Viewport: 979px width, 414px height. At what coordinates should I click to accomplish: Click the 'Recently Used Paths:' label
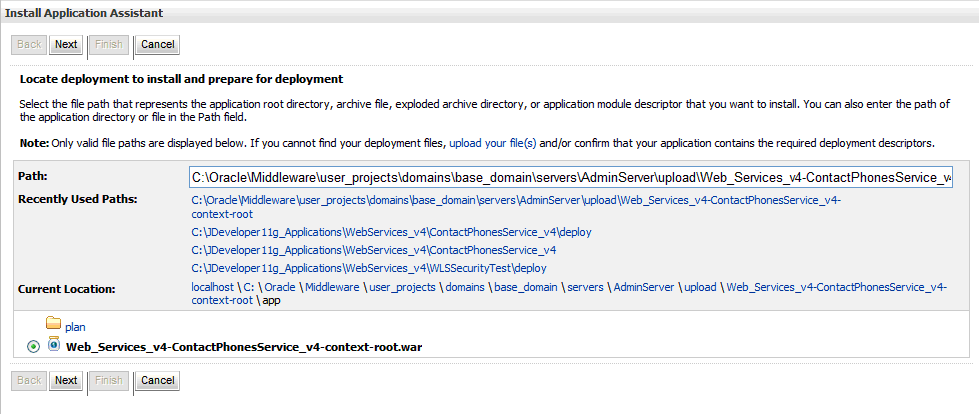(x=77, y=199)
